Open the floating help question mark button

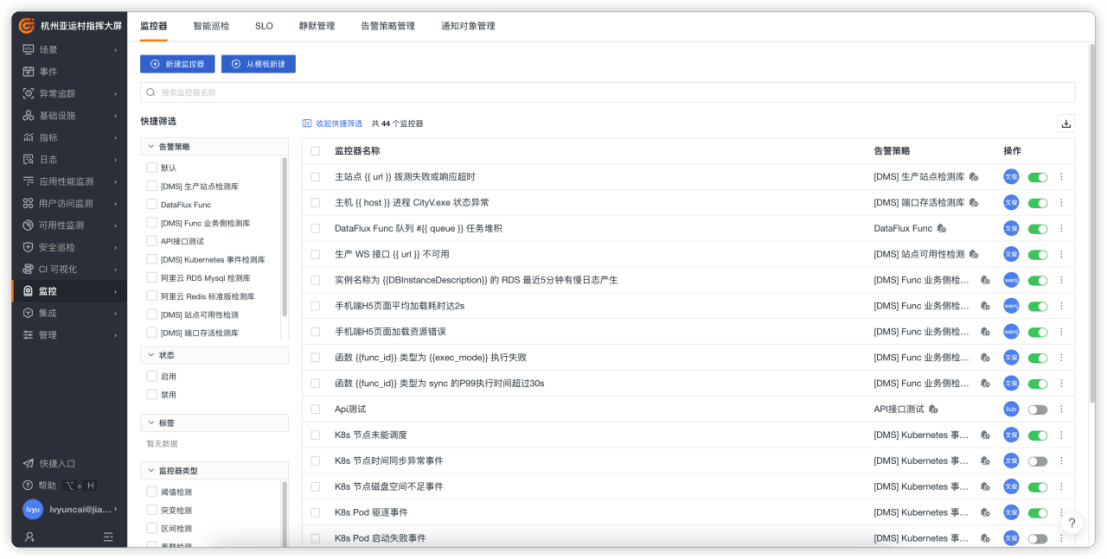[x=1071, y=523]
